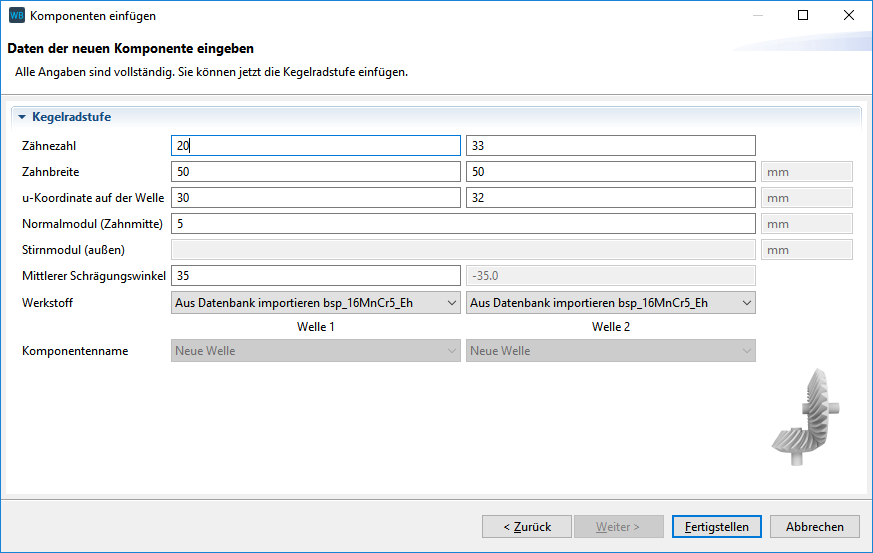Click the WB application icon in title bar

(16, 16)
